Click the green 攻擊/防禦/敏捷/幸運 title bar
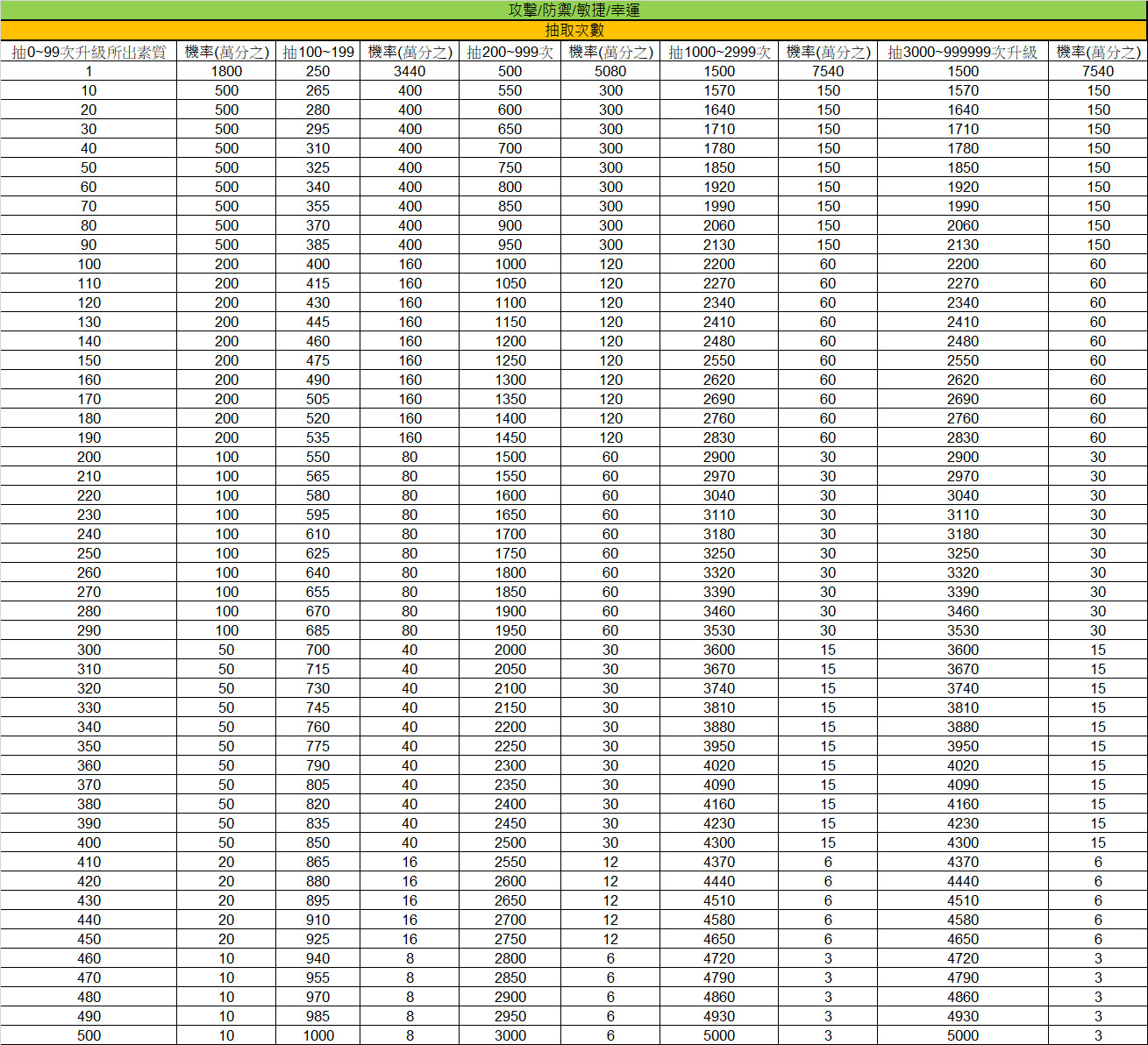This screenshot has width=1148, height=1045. [x=574, y=11]
